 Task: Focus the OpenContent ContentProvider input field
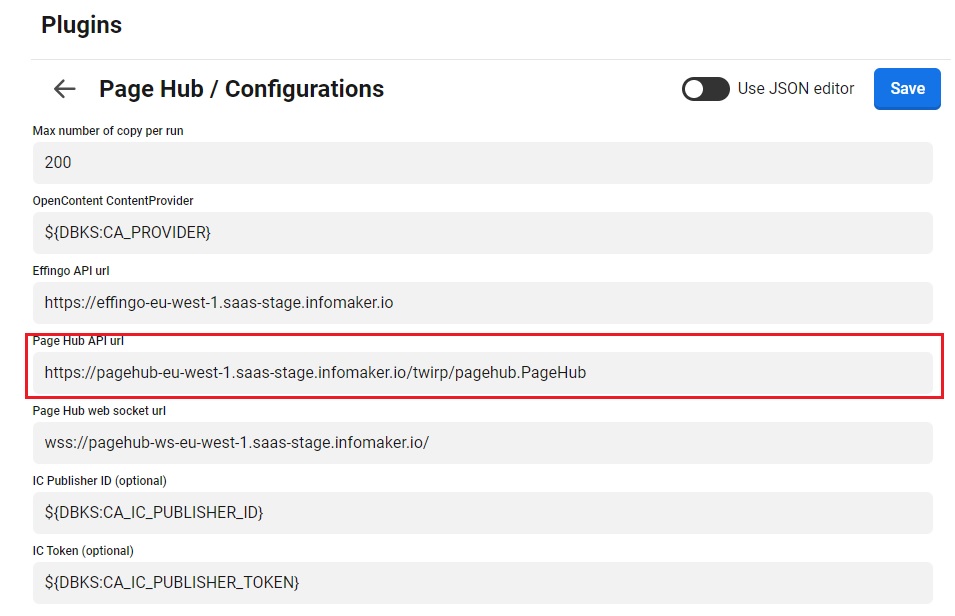[x=482, y=232]
